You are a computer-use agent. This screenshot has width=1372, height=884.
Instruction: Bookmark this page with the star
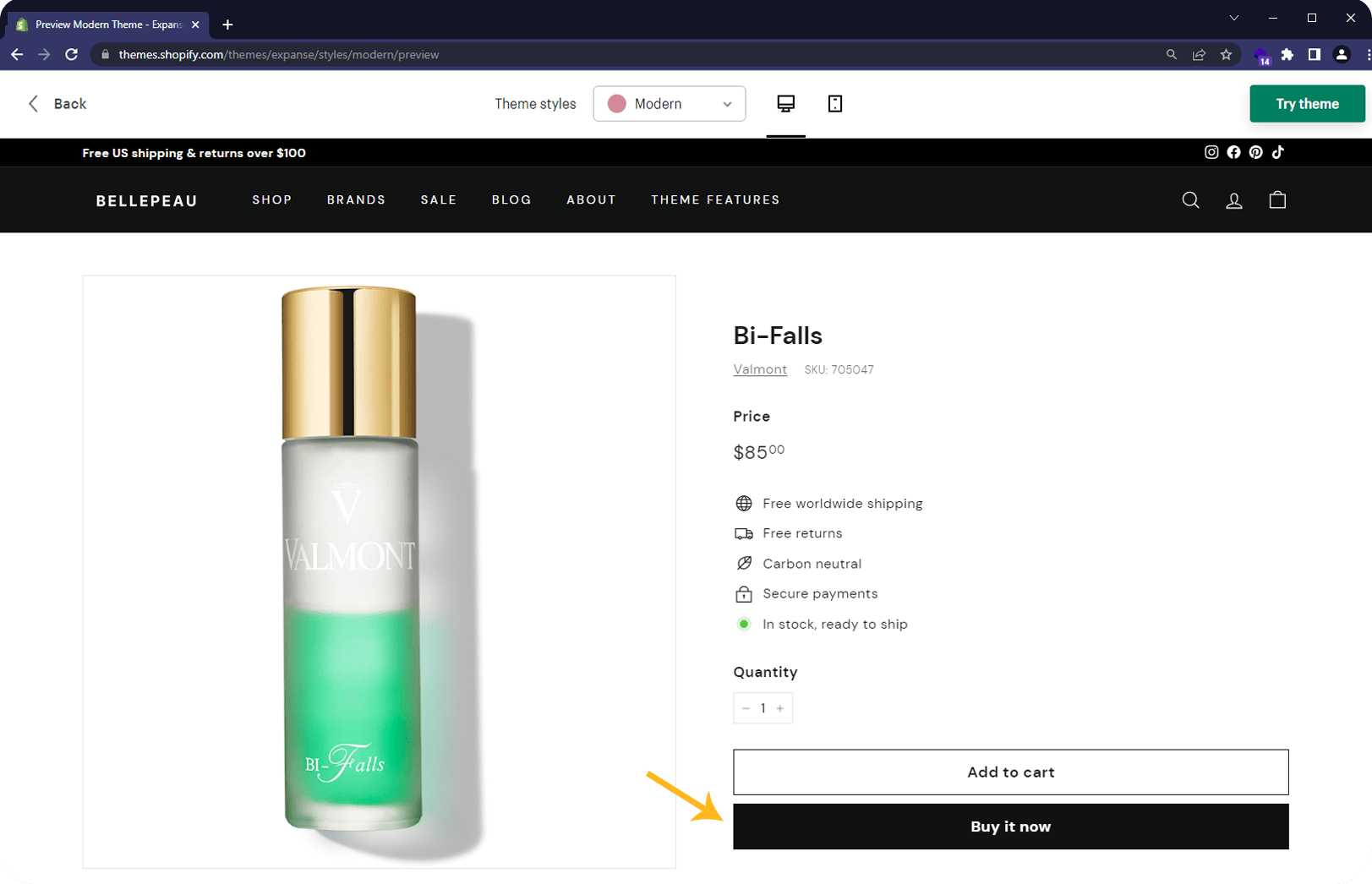click(x=1226, y=54)
